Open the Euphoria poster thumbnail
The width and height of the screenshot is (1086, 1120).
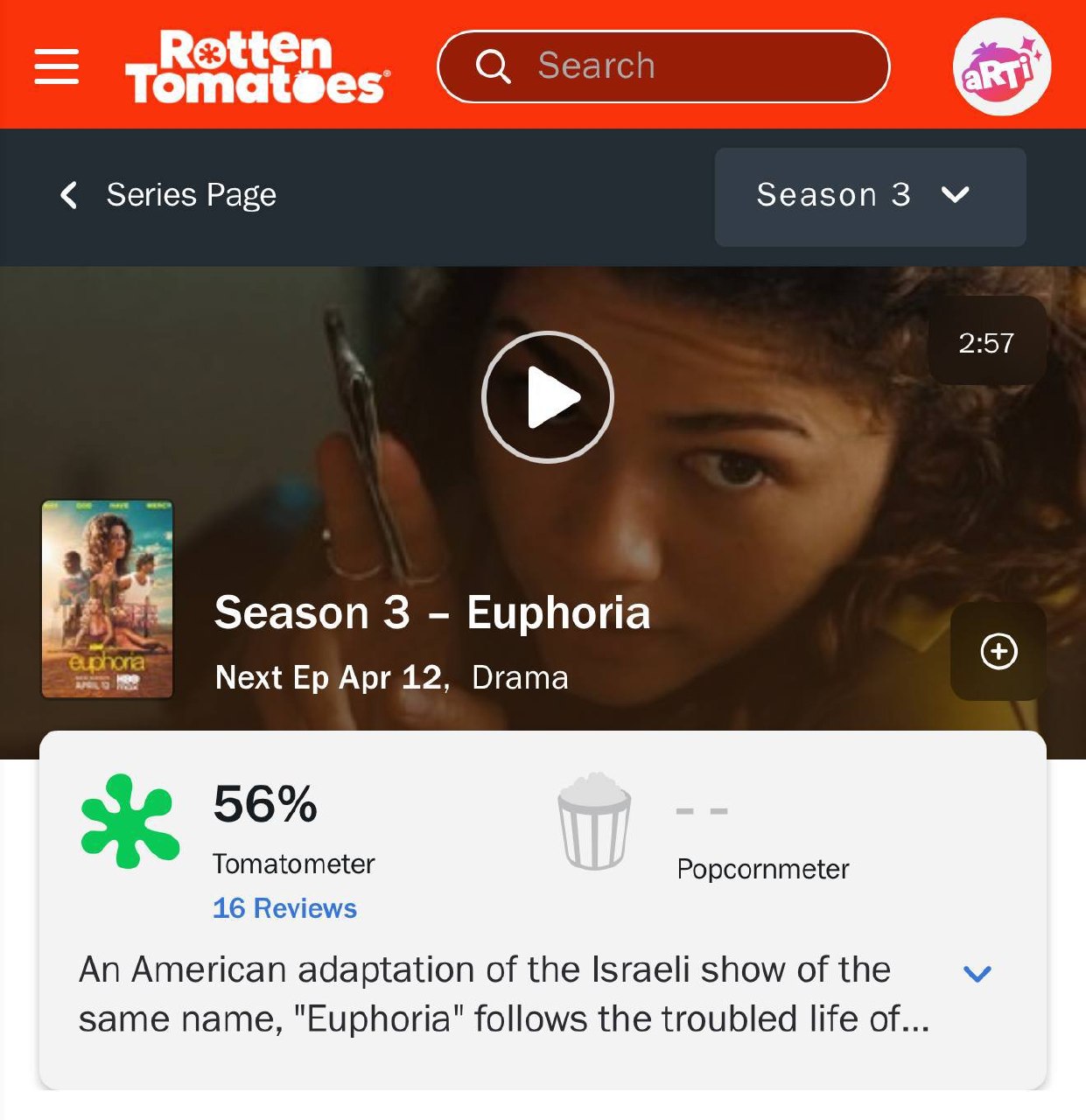[x=107, y=599]
